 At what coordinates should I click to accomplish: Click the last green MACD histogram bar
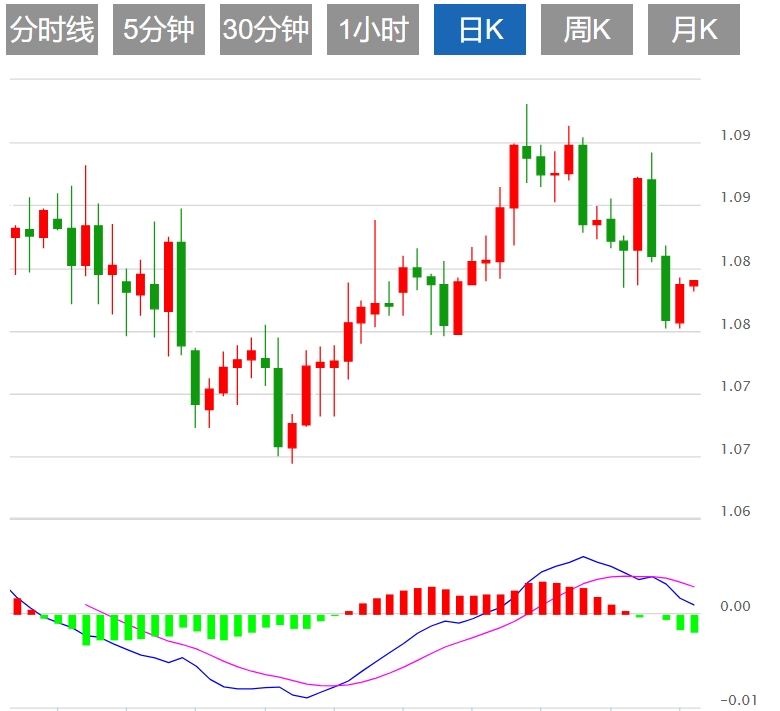pos(694,623)
